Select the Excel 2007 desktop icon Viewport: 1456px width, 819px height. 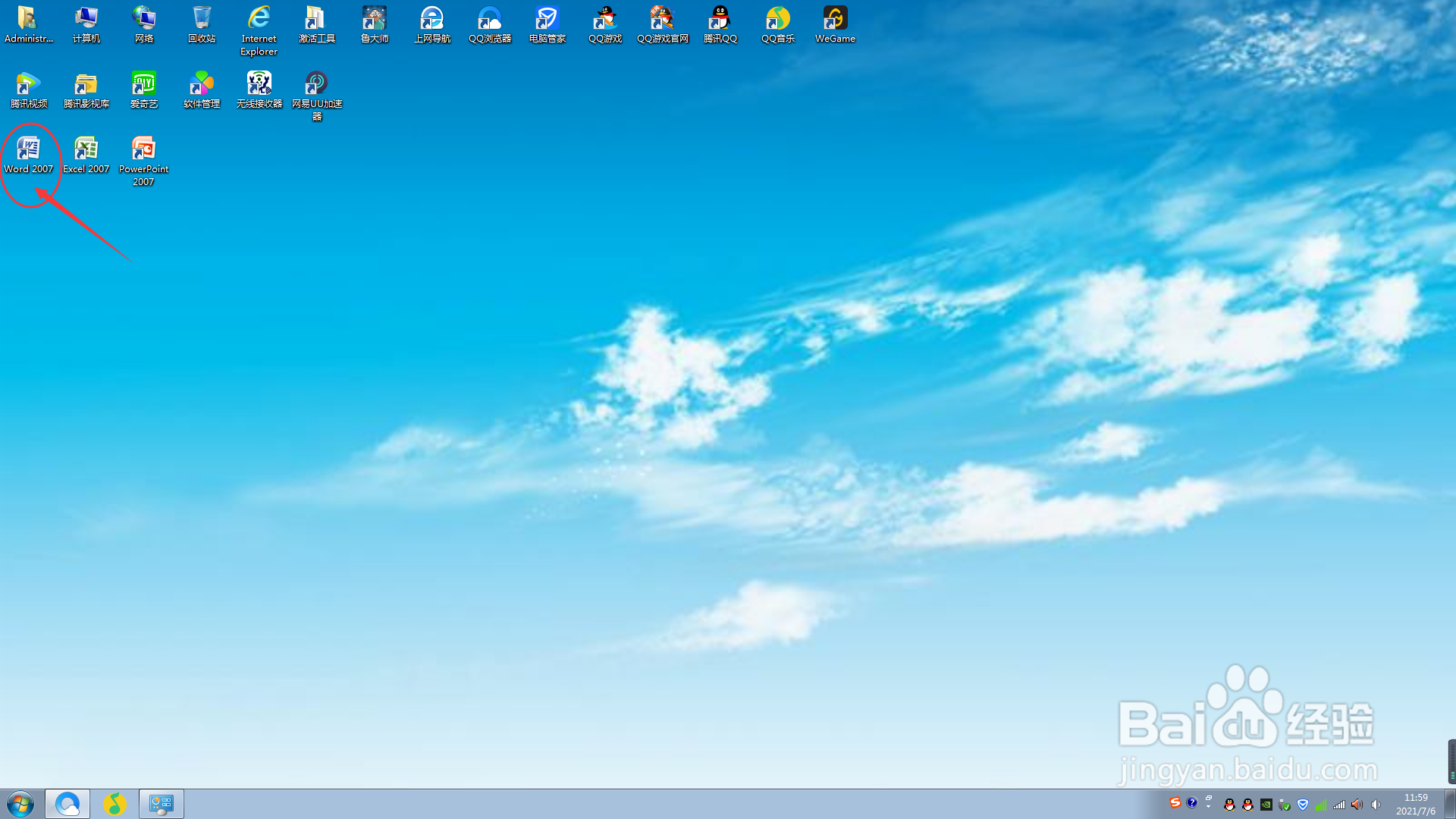click(86, 149)
